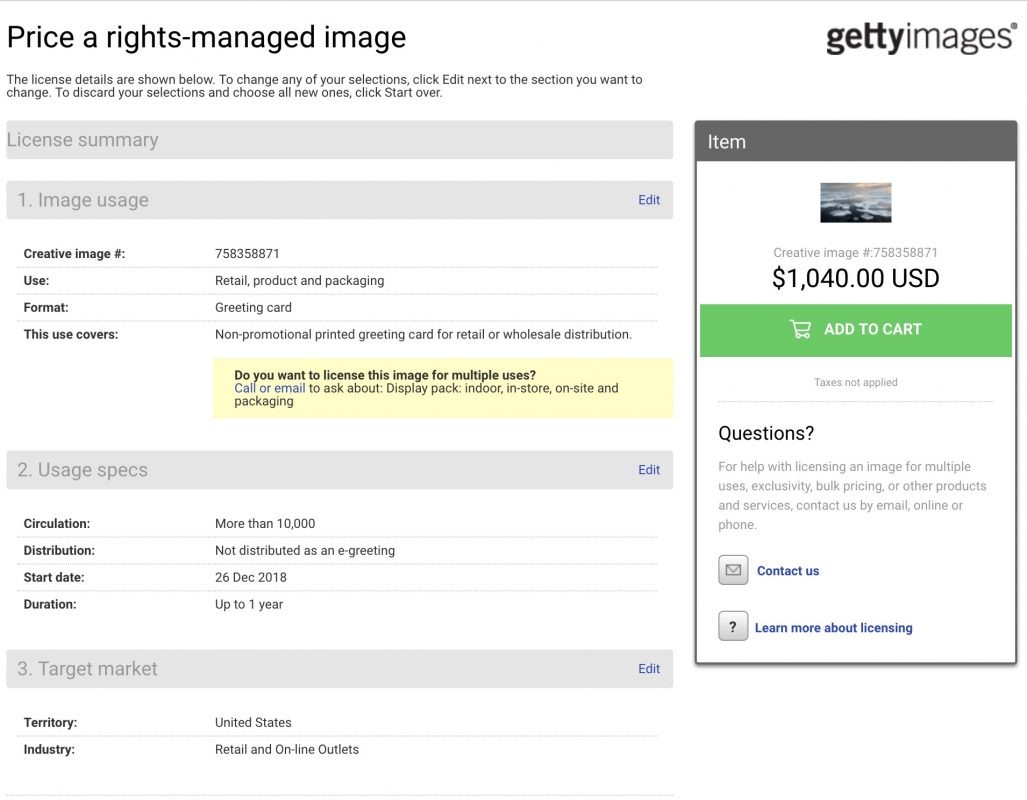Click the This use covers label
Viewport: 1027px width, 800px height.
tap(71, 334)
